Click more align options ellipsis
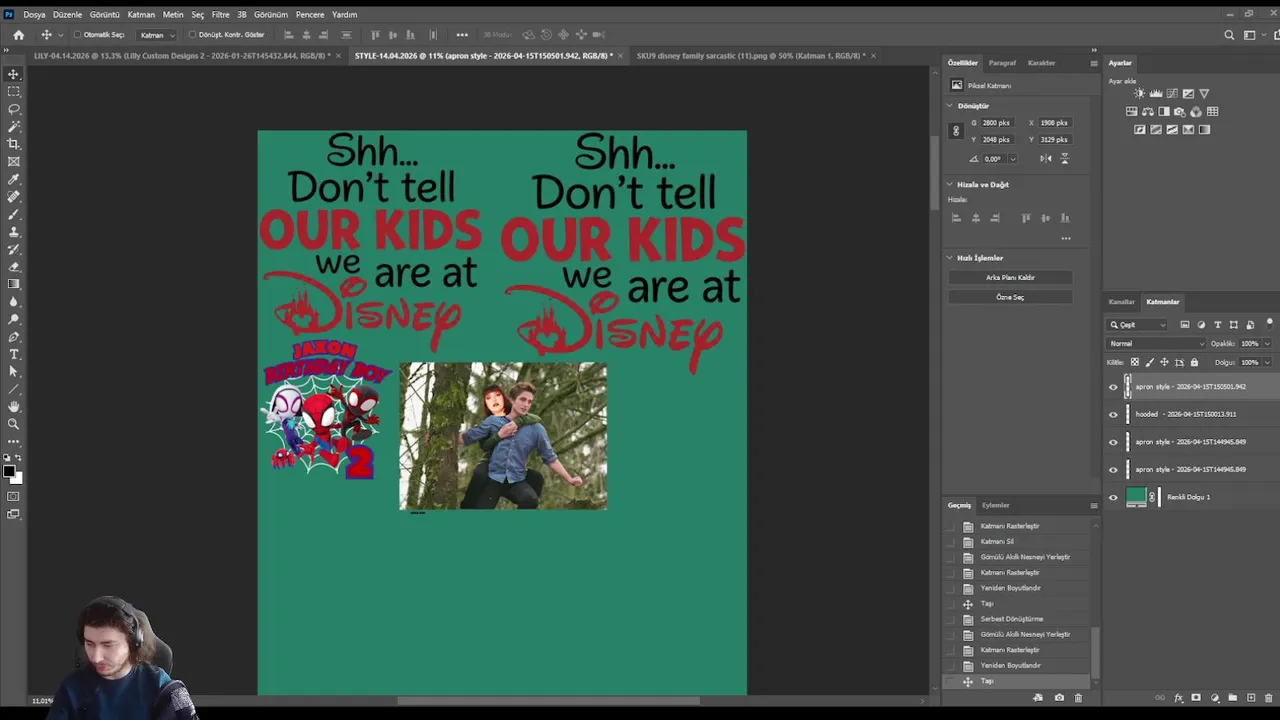Viewport: 1280px width, 720px height. (1066, 239)
